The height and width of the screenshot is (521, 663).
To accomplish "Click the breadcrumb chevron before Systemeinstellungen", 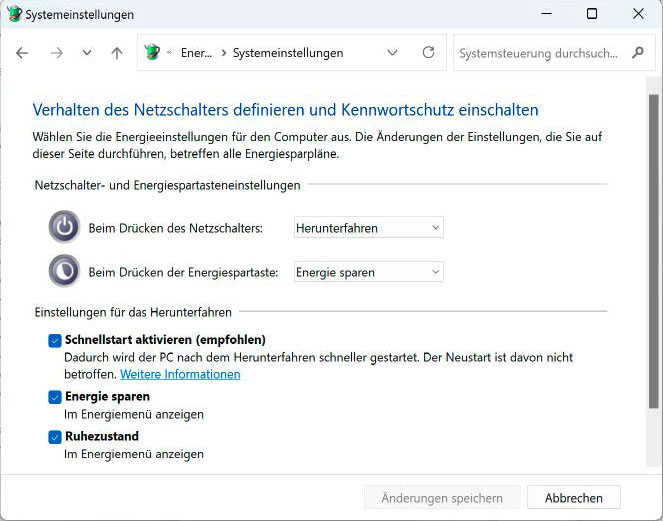I will point(224,53).
